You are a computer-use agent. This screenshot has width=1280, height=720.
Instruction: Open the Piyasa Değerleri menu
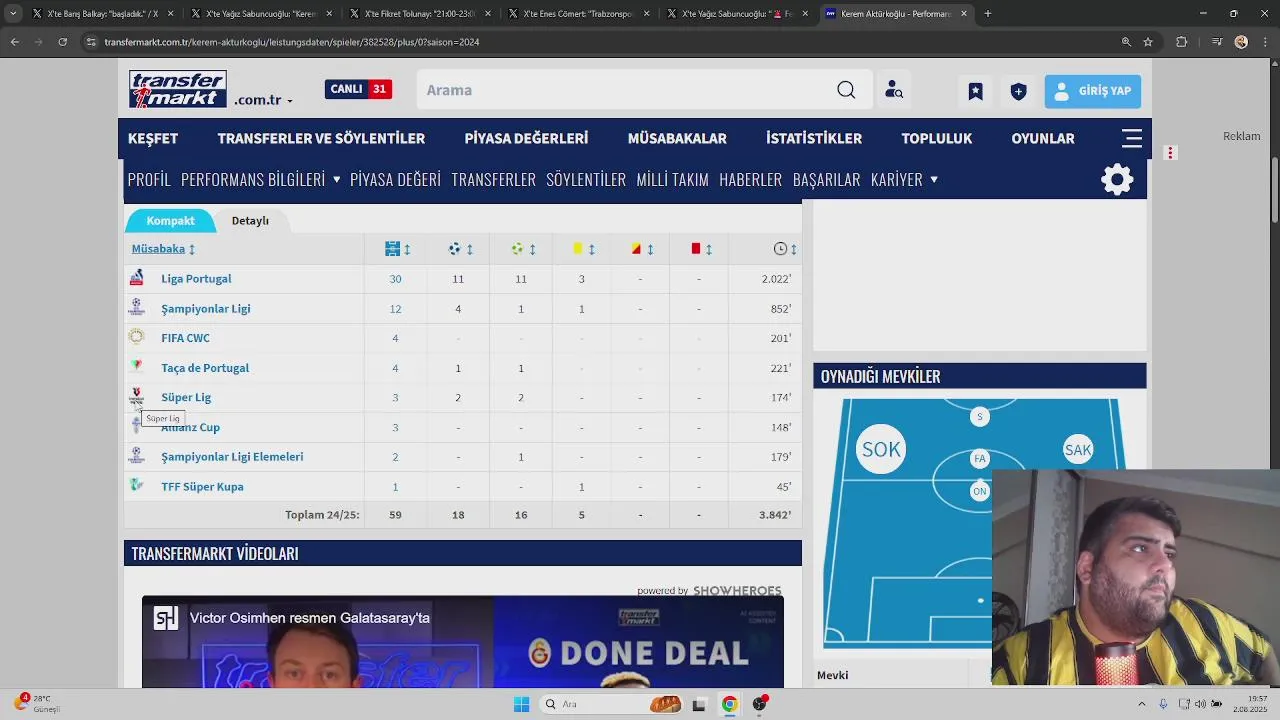tap(526, 138)
